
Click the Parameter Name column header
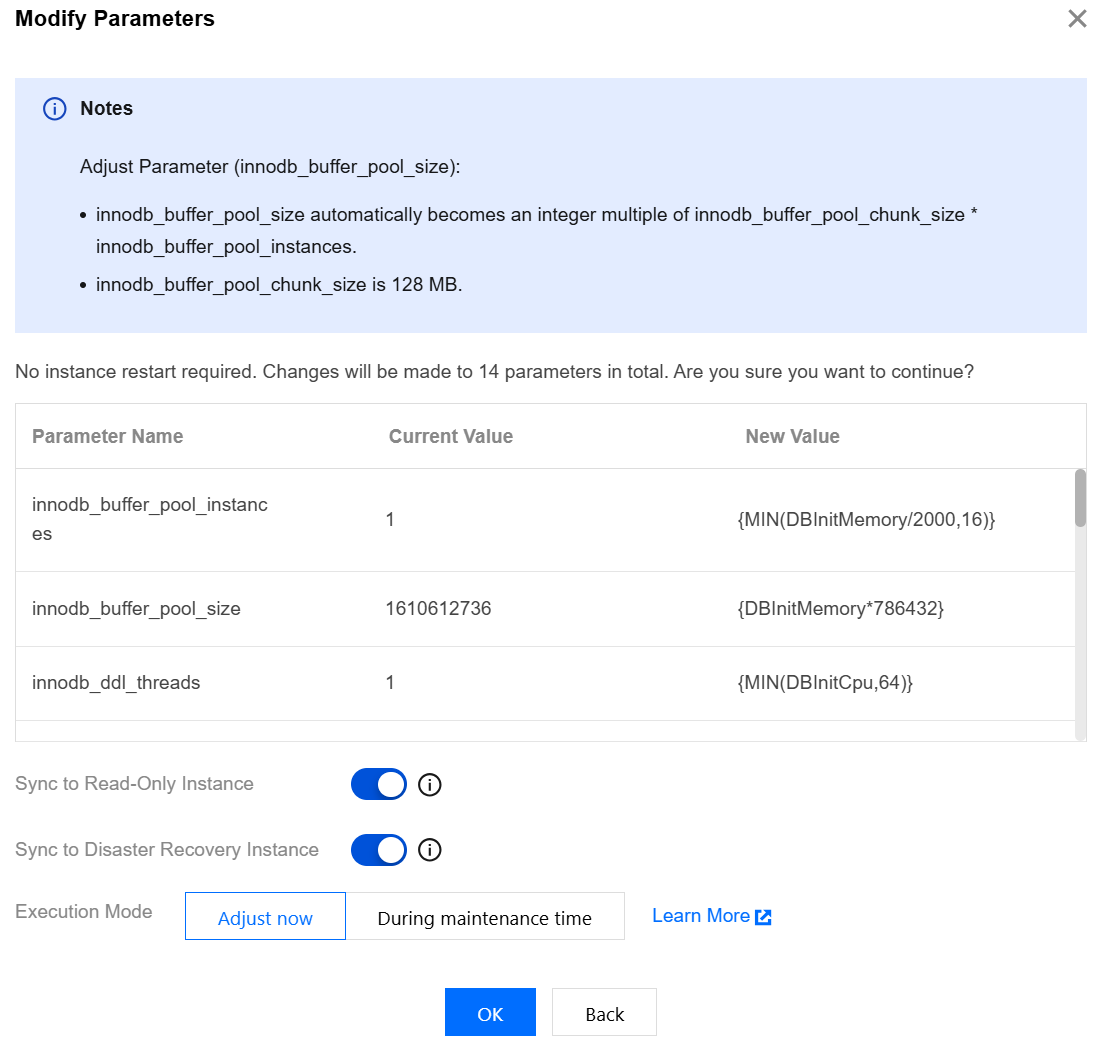108,437
